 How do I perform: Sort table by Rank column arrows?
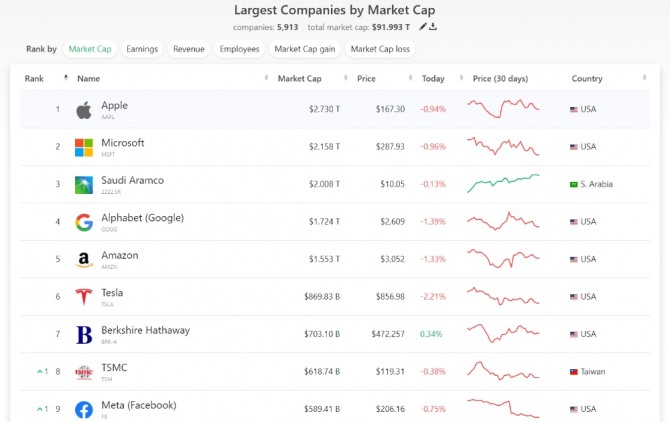coord(66,78)
